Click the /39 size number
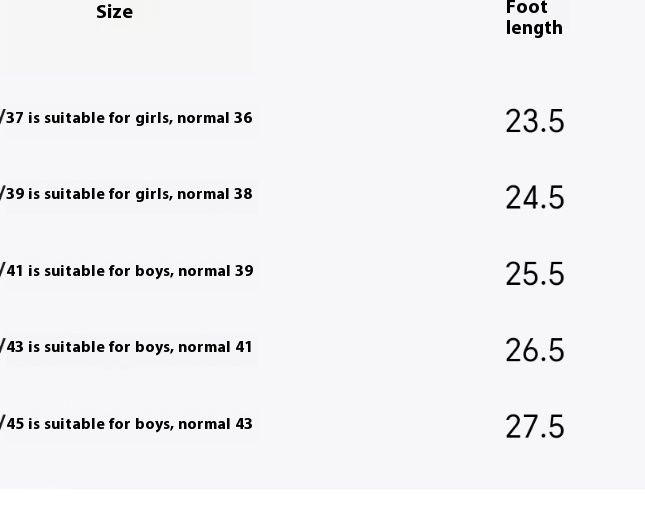 click(12, 194)
